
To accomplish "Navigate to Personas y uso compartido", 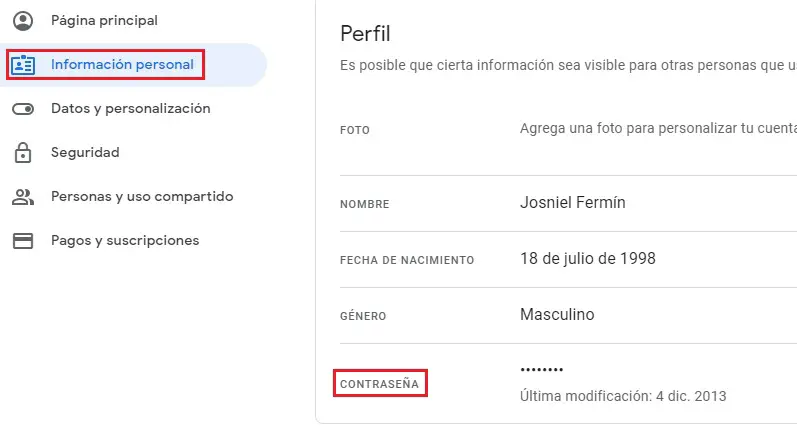I will 142,197.
